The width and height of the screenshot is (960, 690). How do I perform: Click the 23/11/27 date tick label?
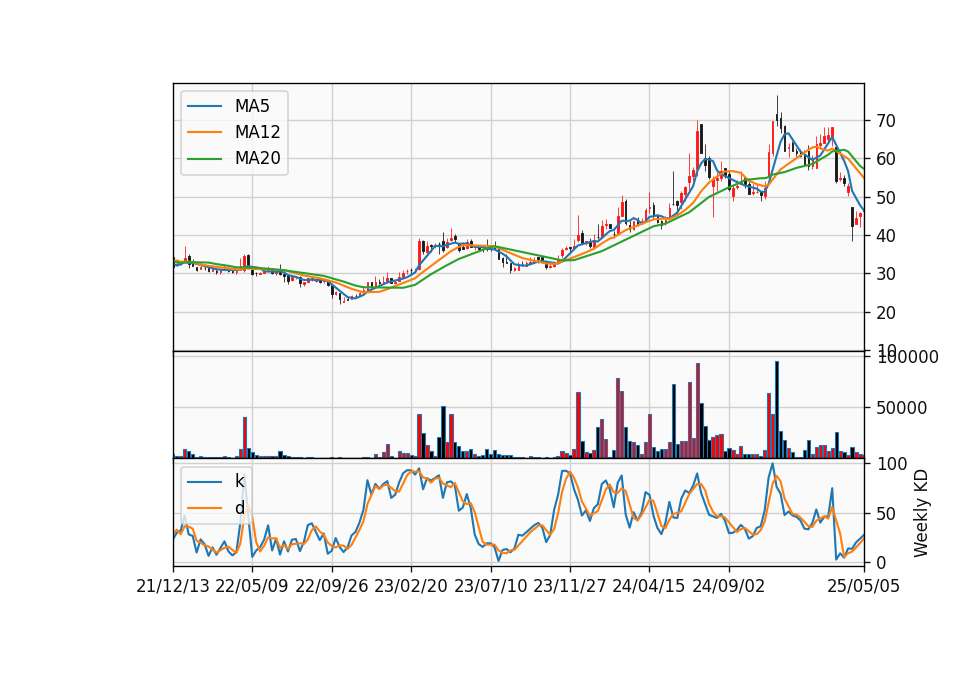coord(570,587)
